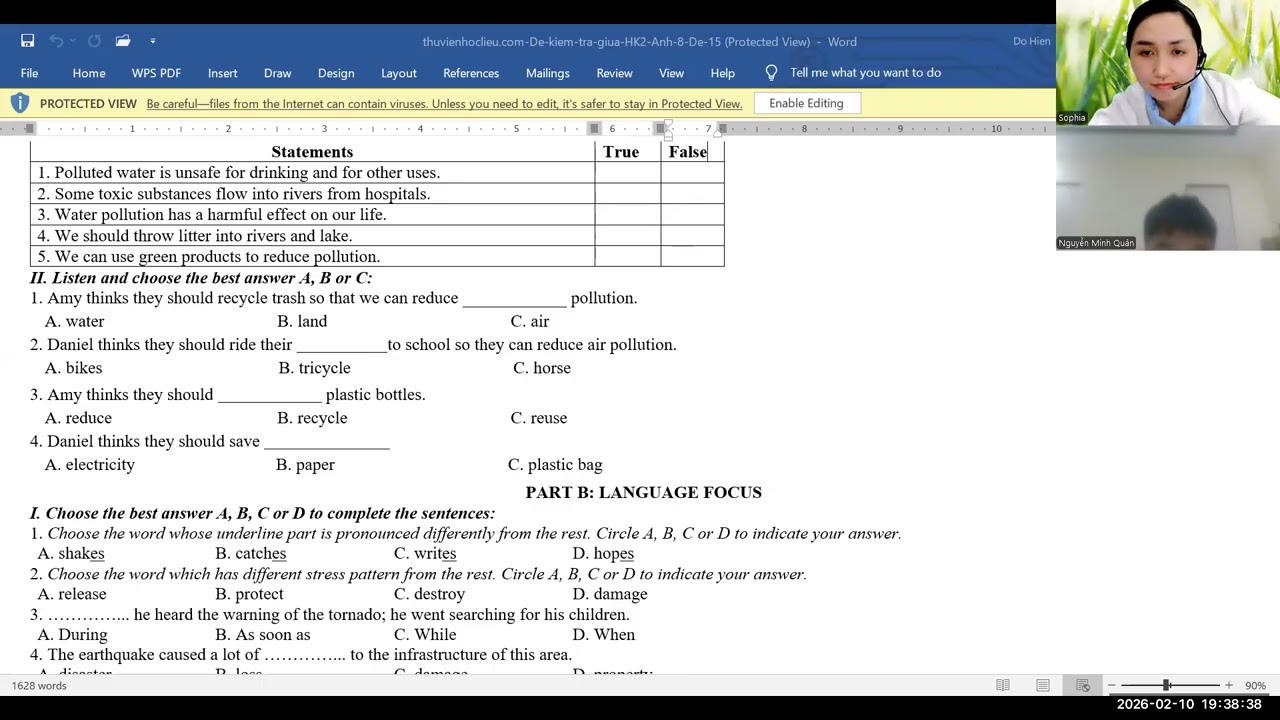Click the heading 'II. Listen and choose the best answer'
The image size is (1280, 720).
point(201,278)
